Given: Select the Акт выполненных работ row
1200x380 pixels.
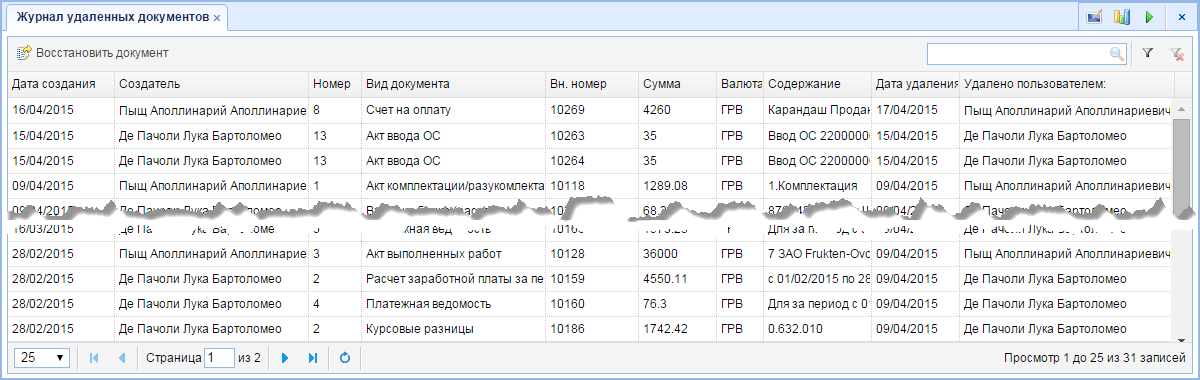Looking at the screenshot, I should pos(590,253).
